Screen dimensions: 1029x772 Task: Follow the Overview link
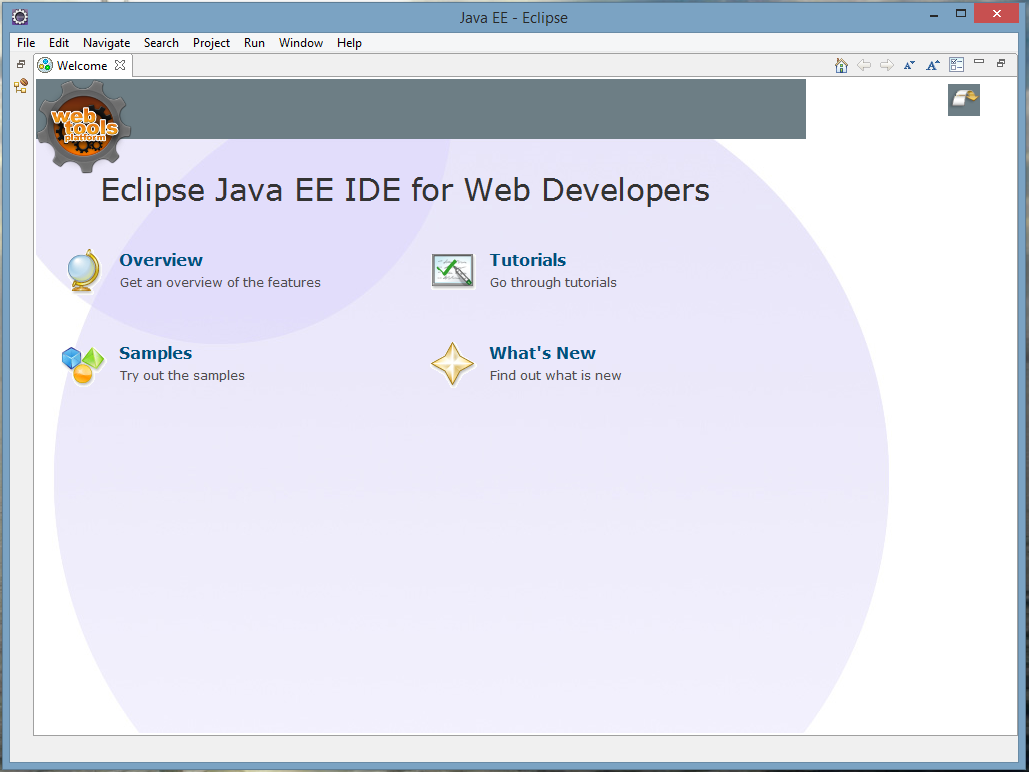click(x=161, y=260)
